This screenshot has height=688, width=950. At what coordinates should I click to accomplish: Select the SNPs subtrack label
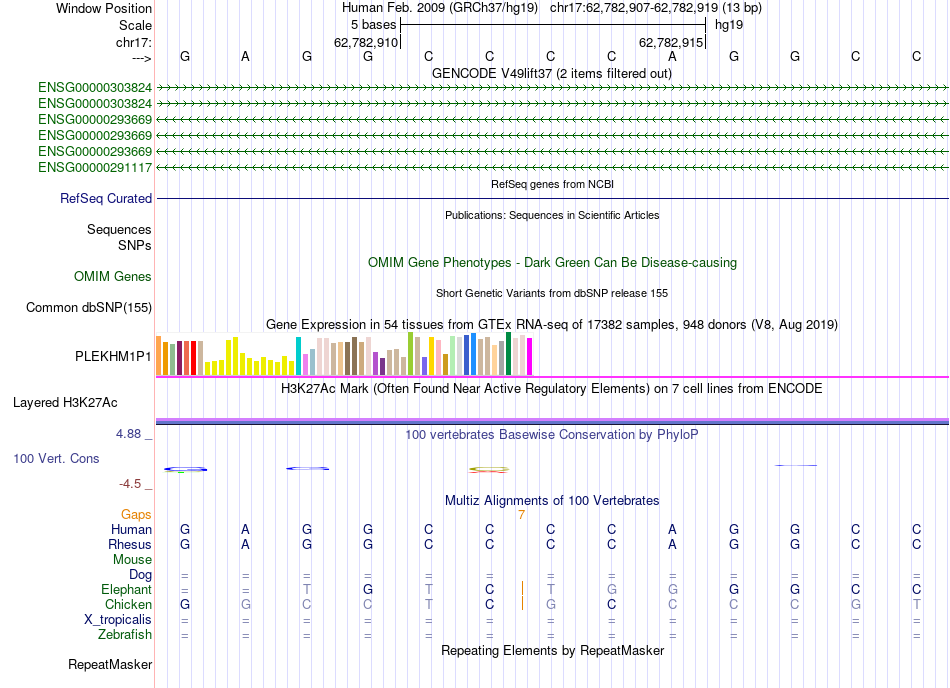tap(135, 245)
